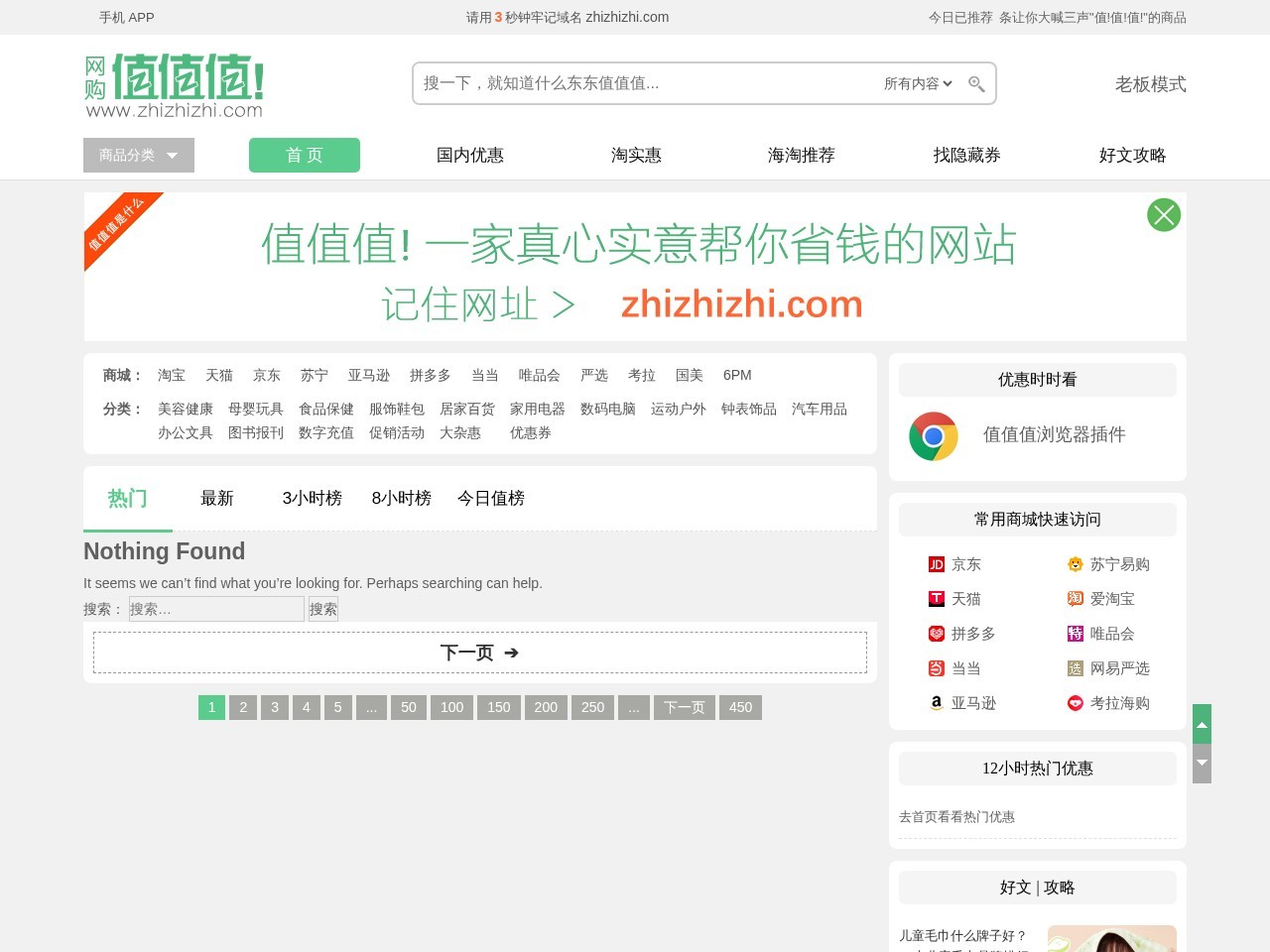Screen dimensions: 1270x952
Task: Click the 网易严选 store icon
Action: [1075, 668]
